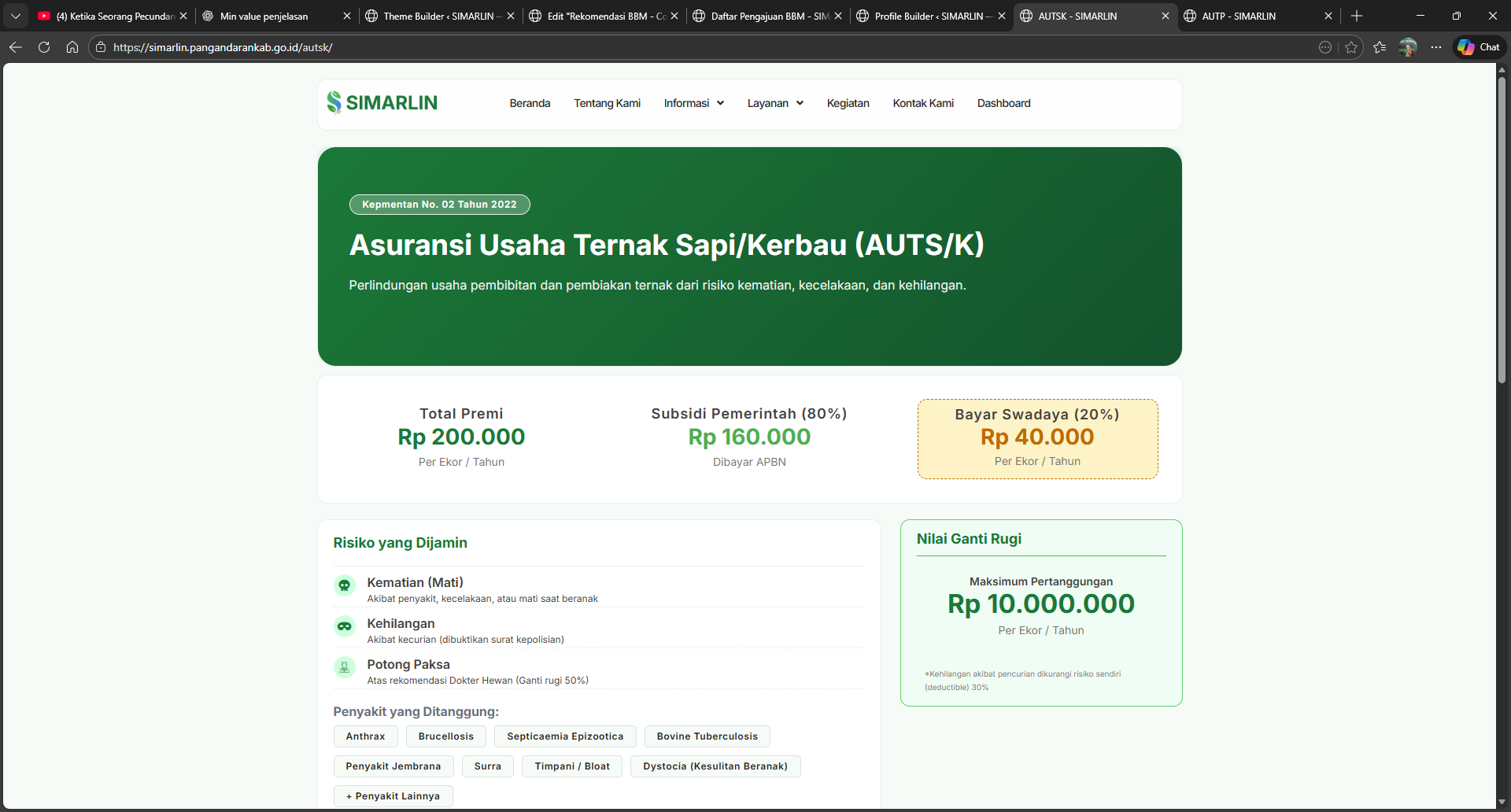This screenshot has width=1511, height=812.
Task: Go to the browser home icon
Action: click(72, 47)
